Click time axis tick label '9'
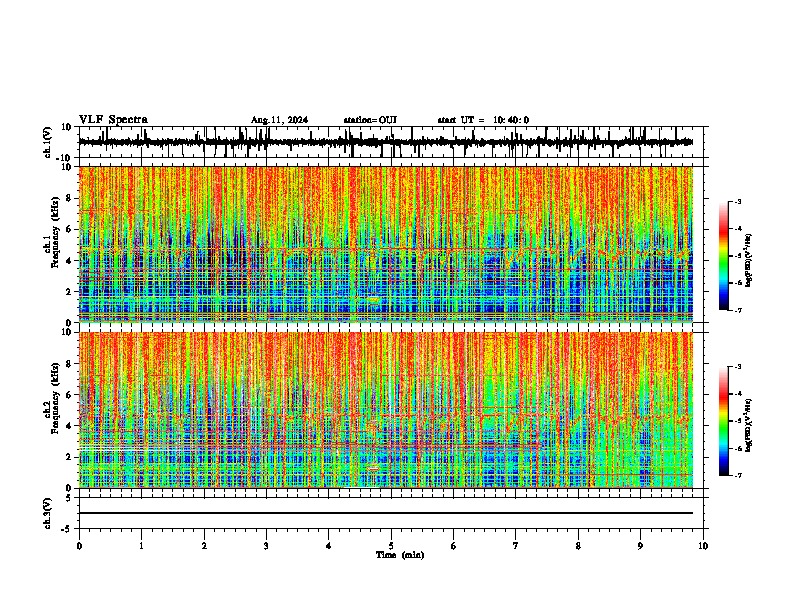The image size is (792, 612). click(640, 546)
